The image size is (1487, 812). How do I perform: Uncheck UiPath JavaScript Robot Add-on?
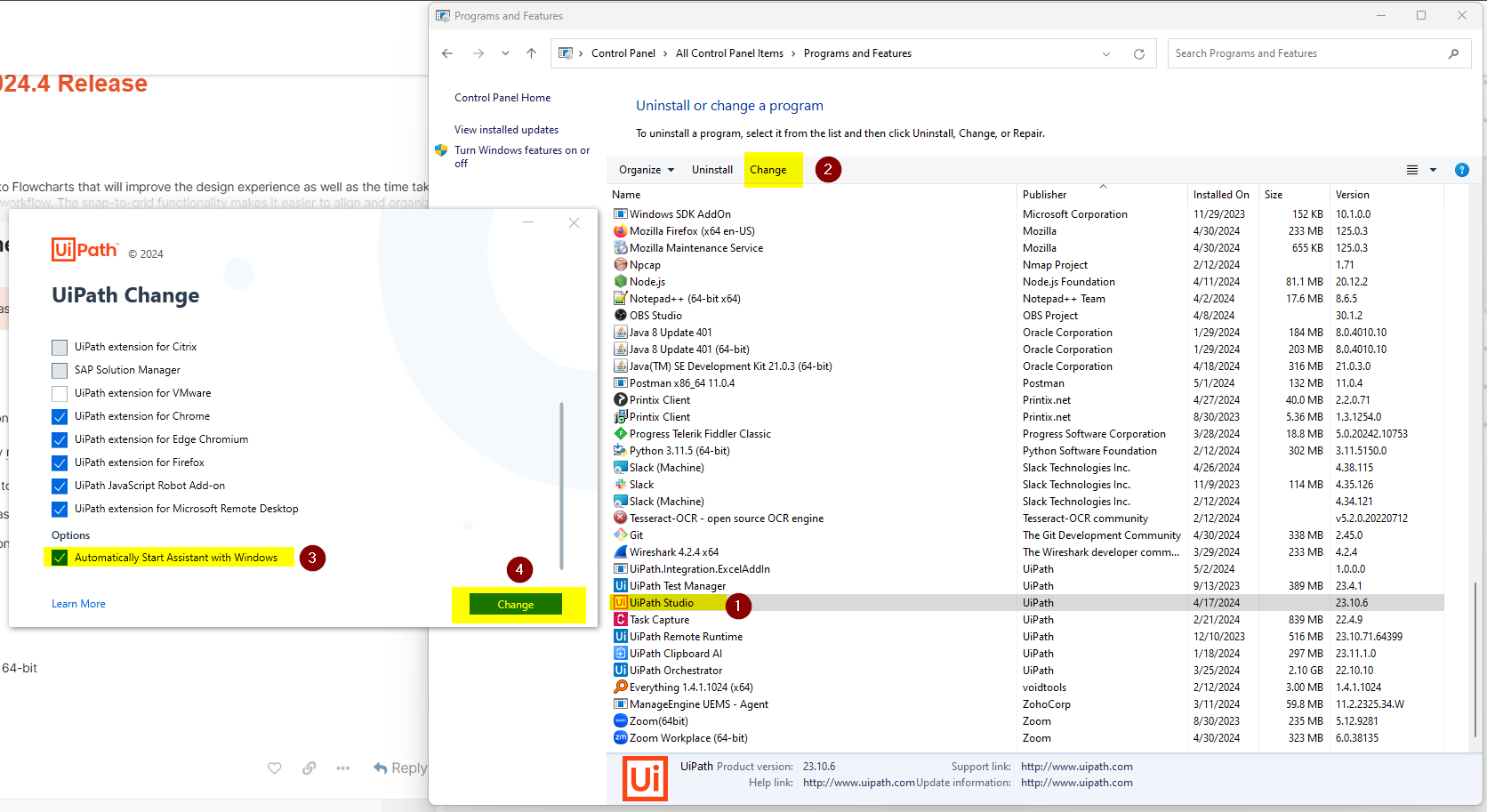point(60,486)
